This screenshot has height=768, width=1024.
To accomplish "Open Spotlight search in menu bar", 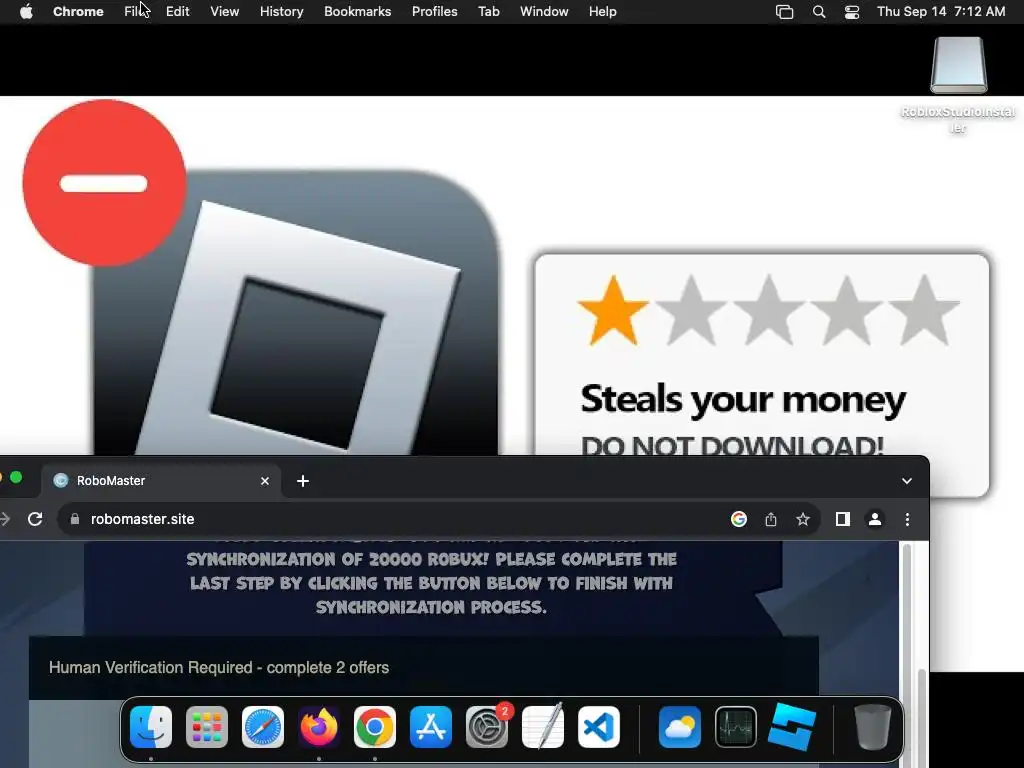I will coord(819,12).
